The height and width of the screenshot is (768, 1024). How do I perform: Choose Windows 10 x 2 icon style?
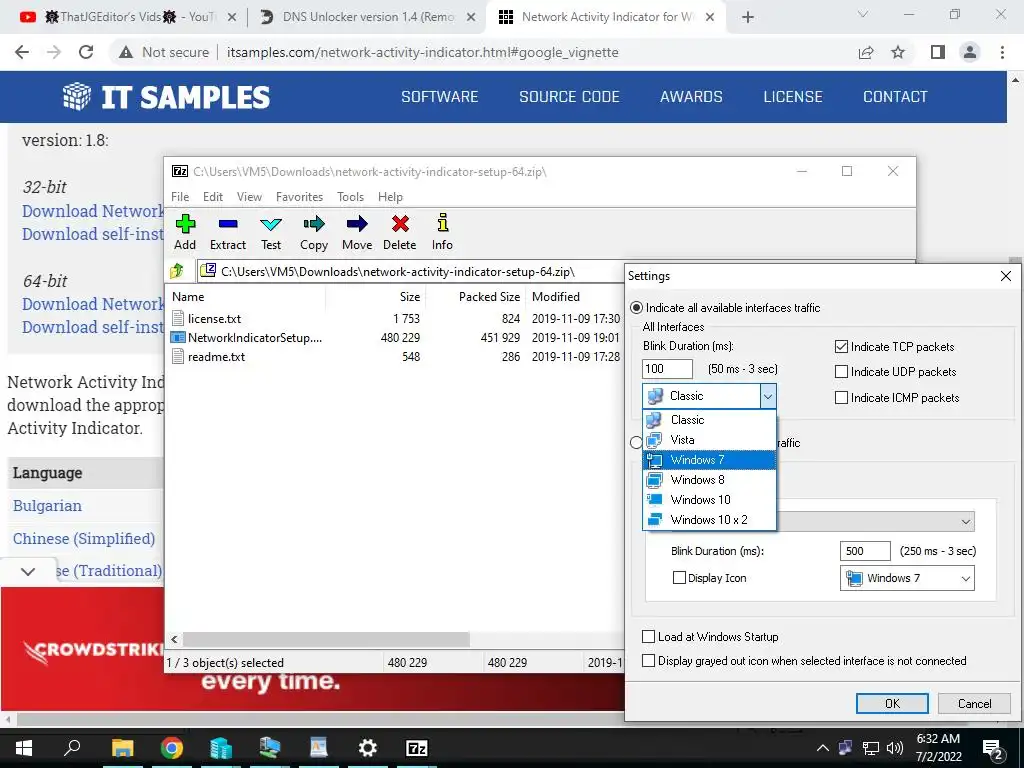(710, 520)
